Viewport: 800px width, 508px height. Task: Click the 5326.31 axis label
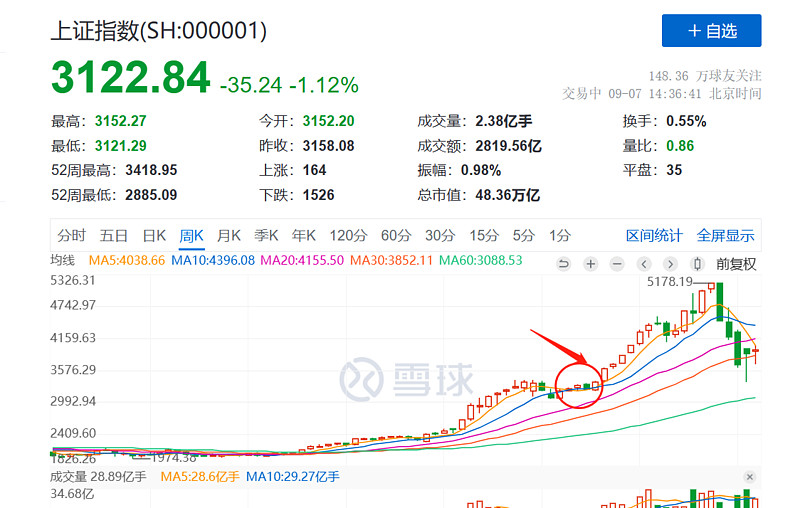point(72,280)
